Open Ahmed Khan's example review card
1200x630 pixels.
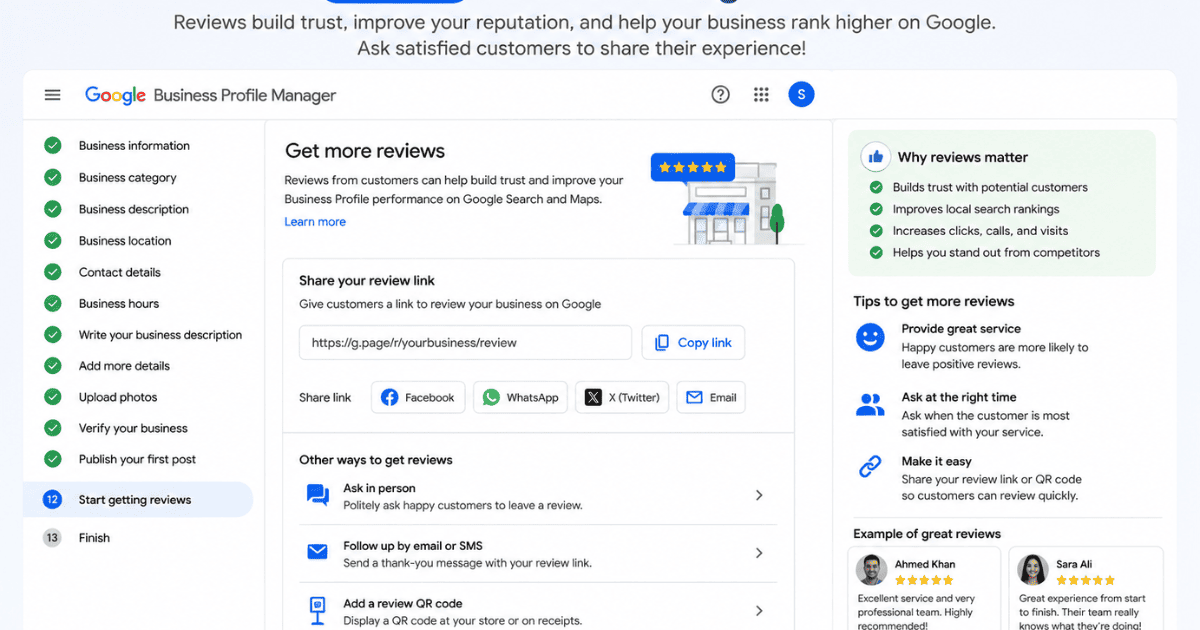(924, 588)
